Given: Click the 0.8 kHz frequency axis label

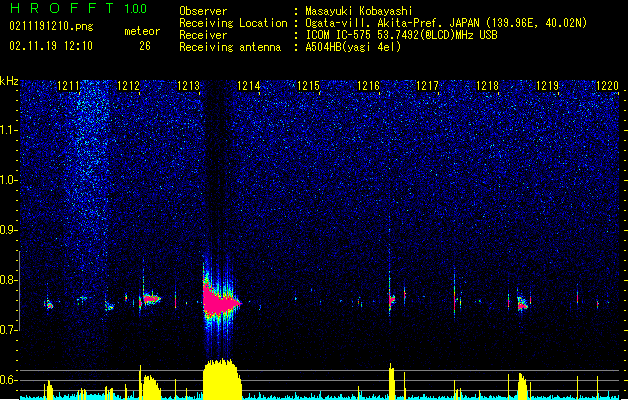Looking at the screenshot, I should coord(9,280).
